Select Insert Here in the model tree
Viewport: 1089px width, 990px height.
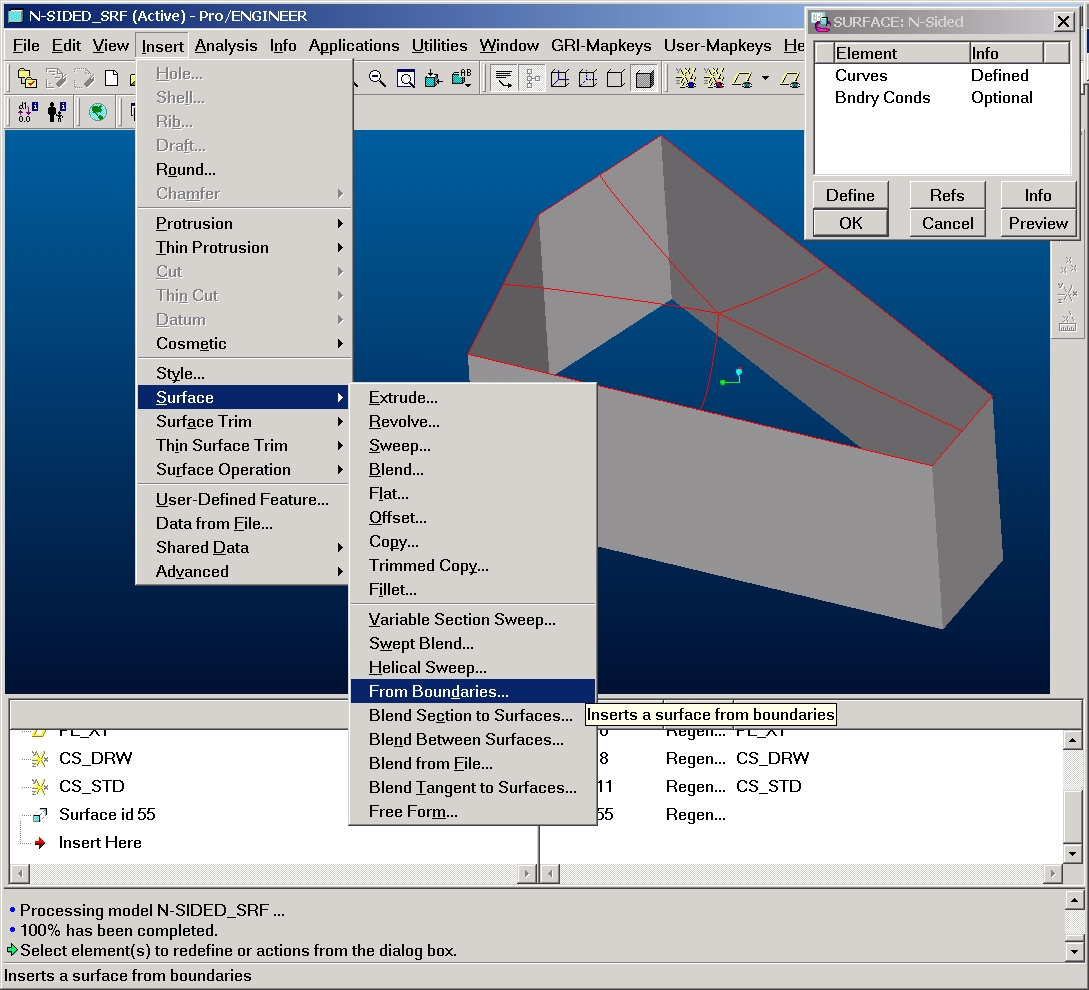click(100, 843)
